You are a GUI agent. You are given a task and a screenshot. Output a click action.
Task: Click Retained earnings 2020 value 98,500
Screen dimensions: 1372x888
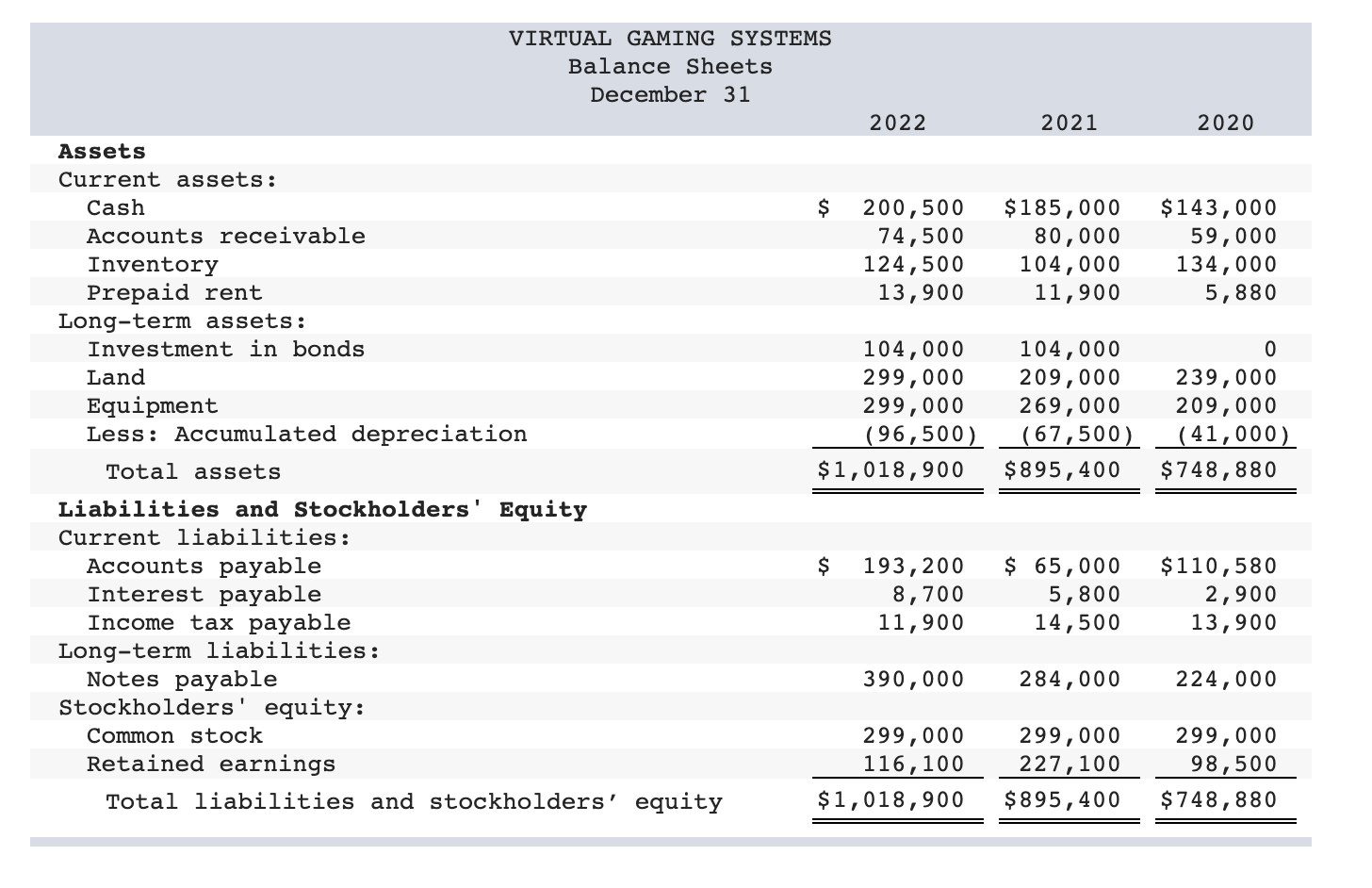pyautogui.click(x=1234, y=765)
